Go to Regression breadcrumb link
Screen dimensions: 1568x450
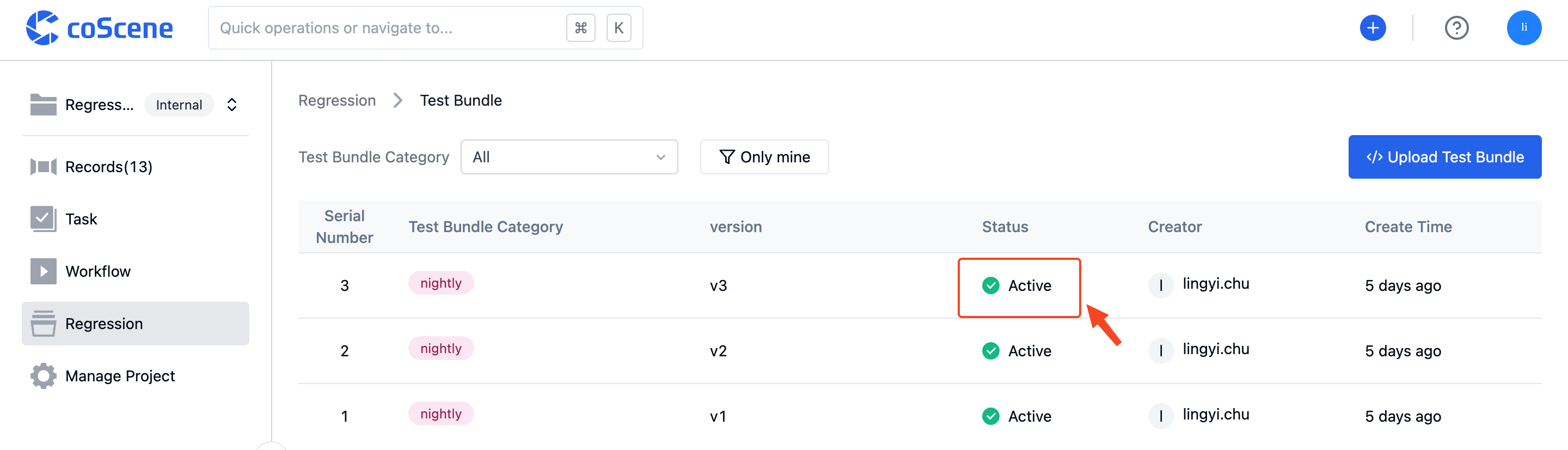[336, 100]
